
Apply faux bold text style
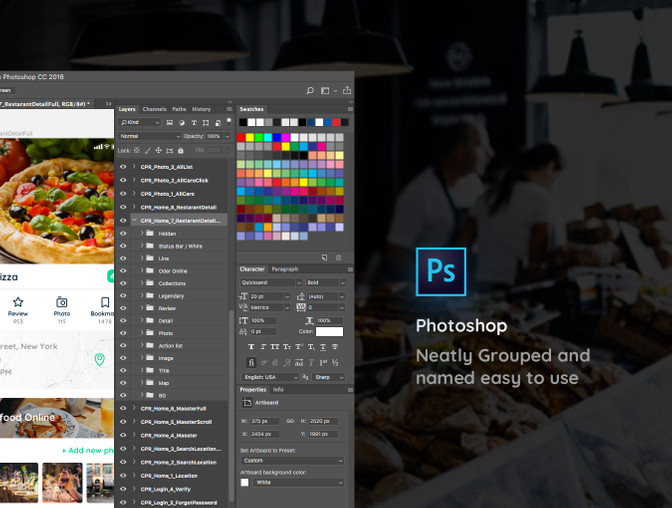251,347
